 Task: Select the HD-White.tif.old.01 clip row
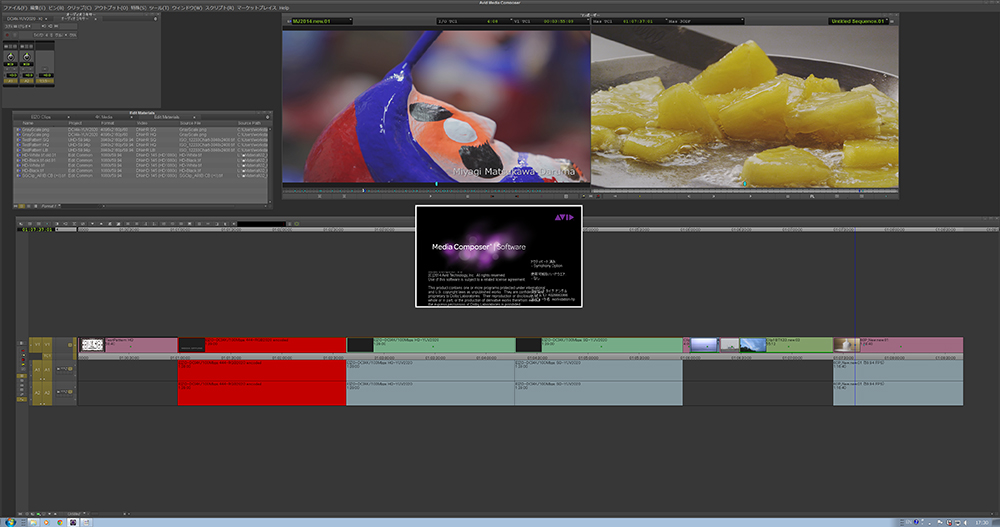142,155
